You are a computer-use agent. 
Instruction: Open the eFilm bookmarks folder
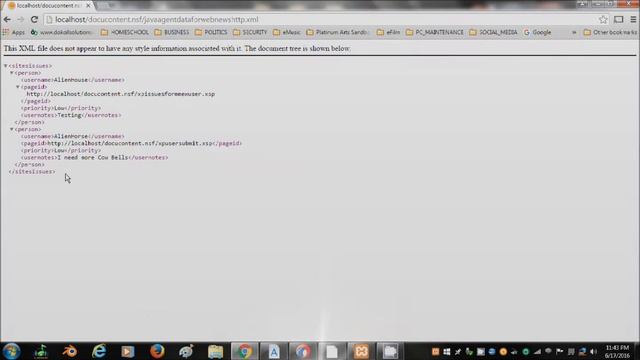[x=388, y=32]
